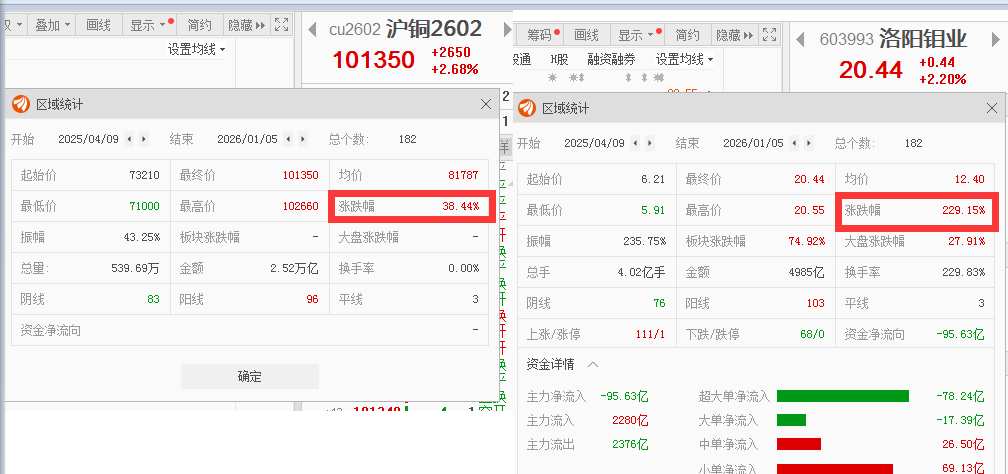Click the red 中单净流入 bar
1008x474 pixels.
[x=799, y=444]
